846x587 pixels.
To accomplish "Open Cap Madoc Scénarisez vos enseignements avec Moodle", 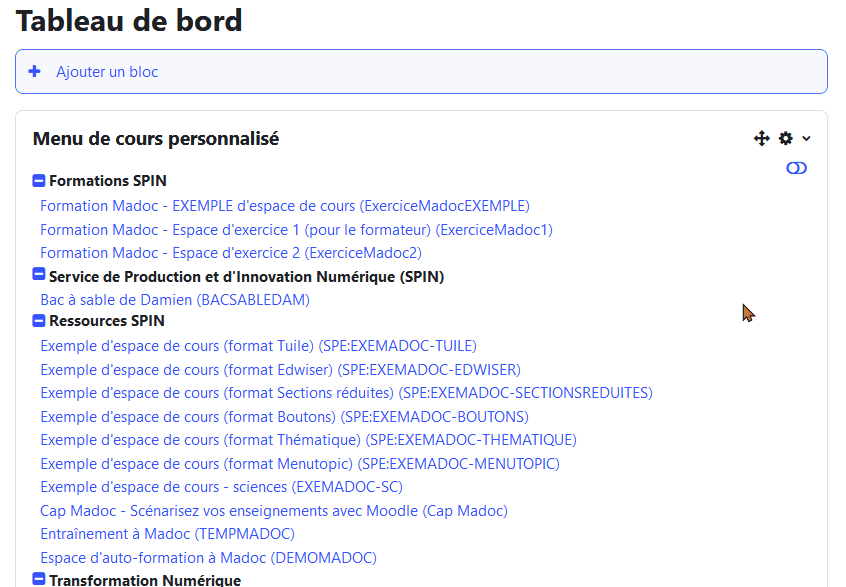I will 273,510.
